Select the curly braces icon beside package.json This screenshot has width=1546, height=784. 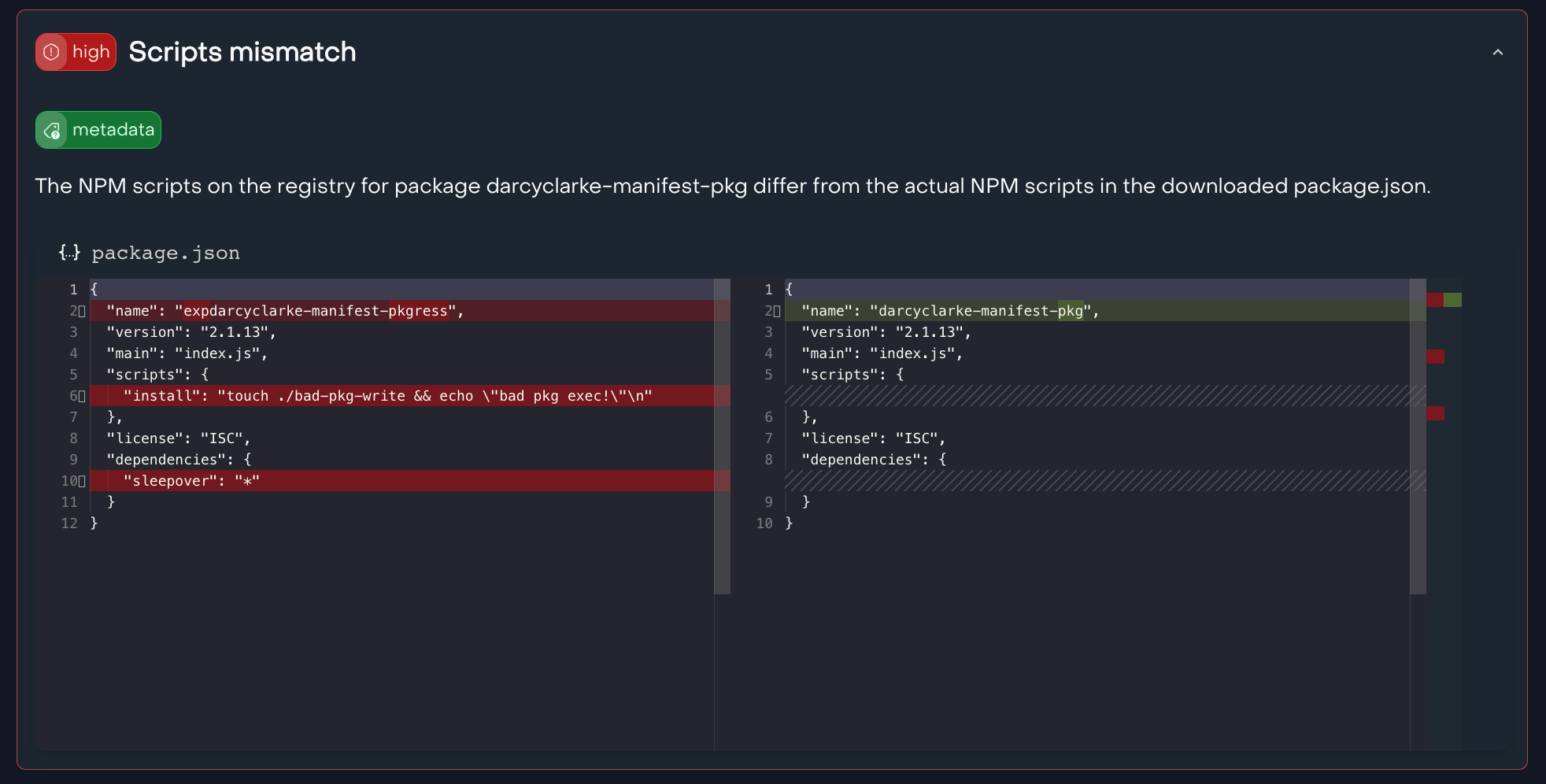[x=69, y=252]
